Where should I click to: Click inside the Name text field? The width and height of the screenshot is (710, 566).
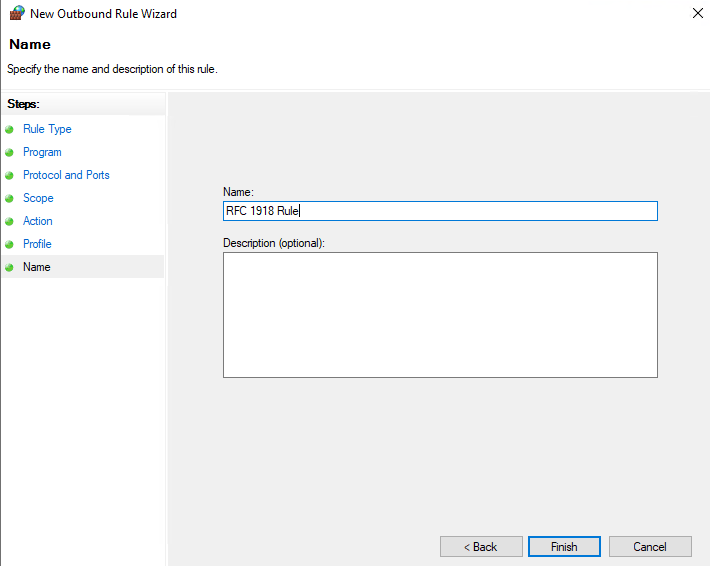click(440, 211)
